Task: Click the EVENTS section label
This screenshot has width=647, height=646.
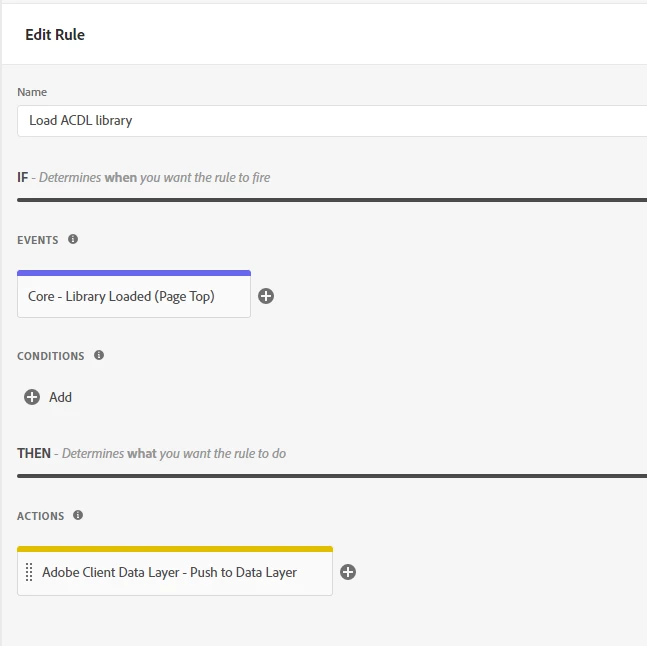Action: click(x=38, y=241)
